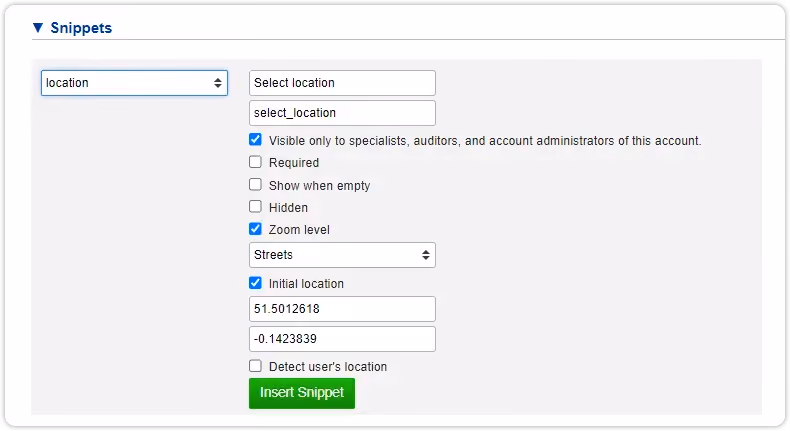Enable Detect user's location checkbox
790x431 pixels.
point(255,365)
